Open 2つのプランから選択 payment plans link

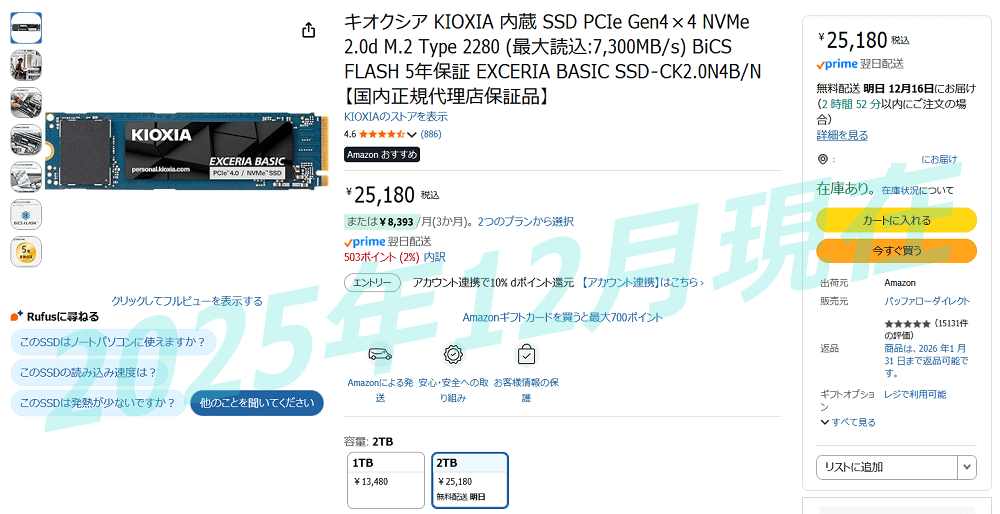pos(526,221)
